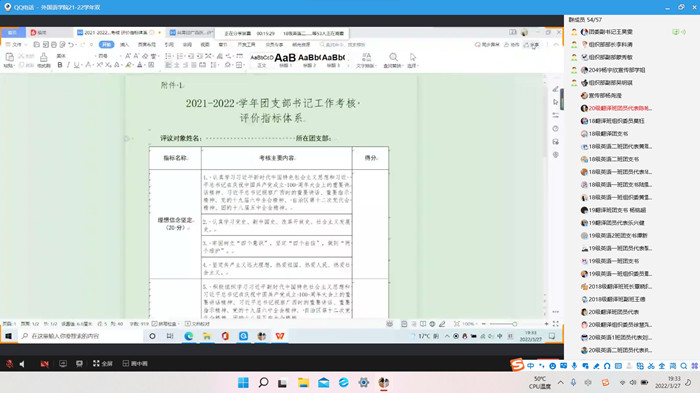Click the speaker icon in call bar

(22, 364)
